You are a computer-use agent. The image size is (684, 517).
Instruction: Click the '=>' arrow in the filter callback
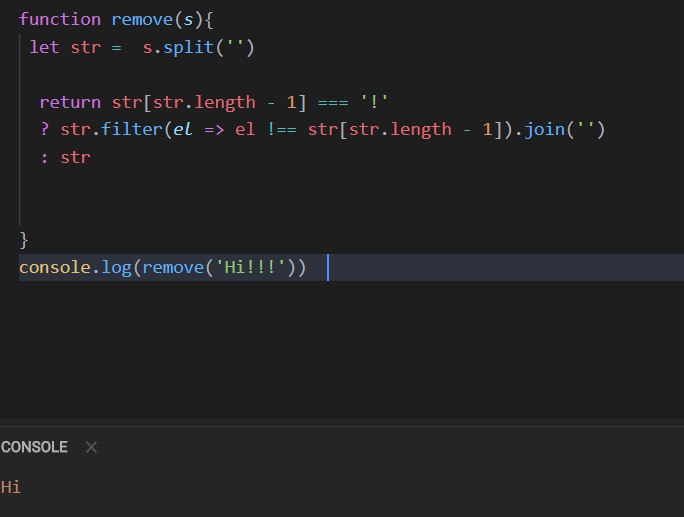[214, 130]
